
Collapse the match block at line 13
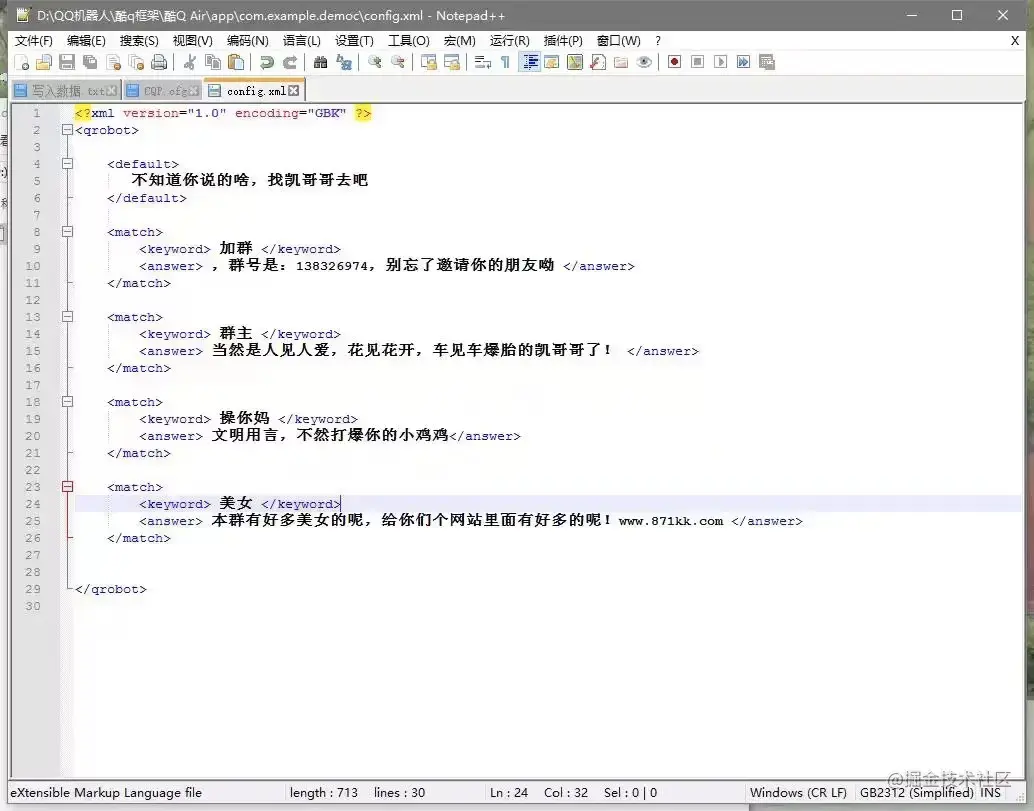pos(67,316)
